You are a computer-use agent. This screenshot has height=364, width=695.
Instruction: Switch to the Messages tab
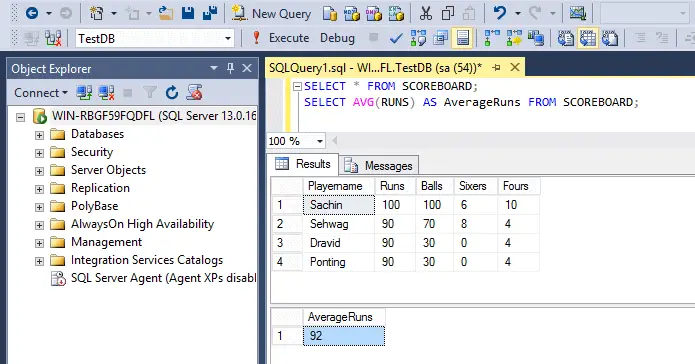tap(379, 166)
